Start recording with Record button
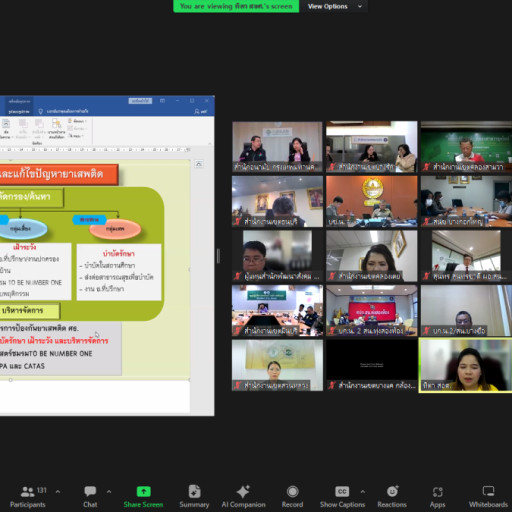This screenshot has height=512, width=512. (x=292, y=497)
